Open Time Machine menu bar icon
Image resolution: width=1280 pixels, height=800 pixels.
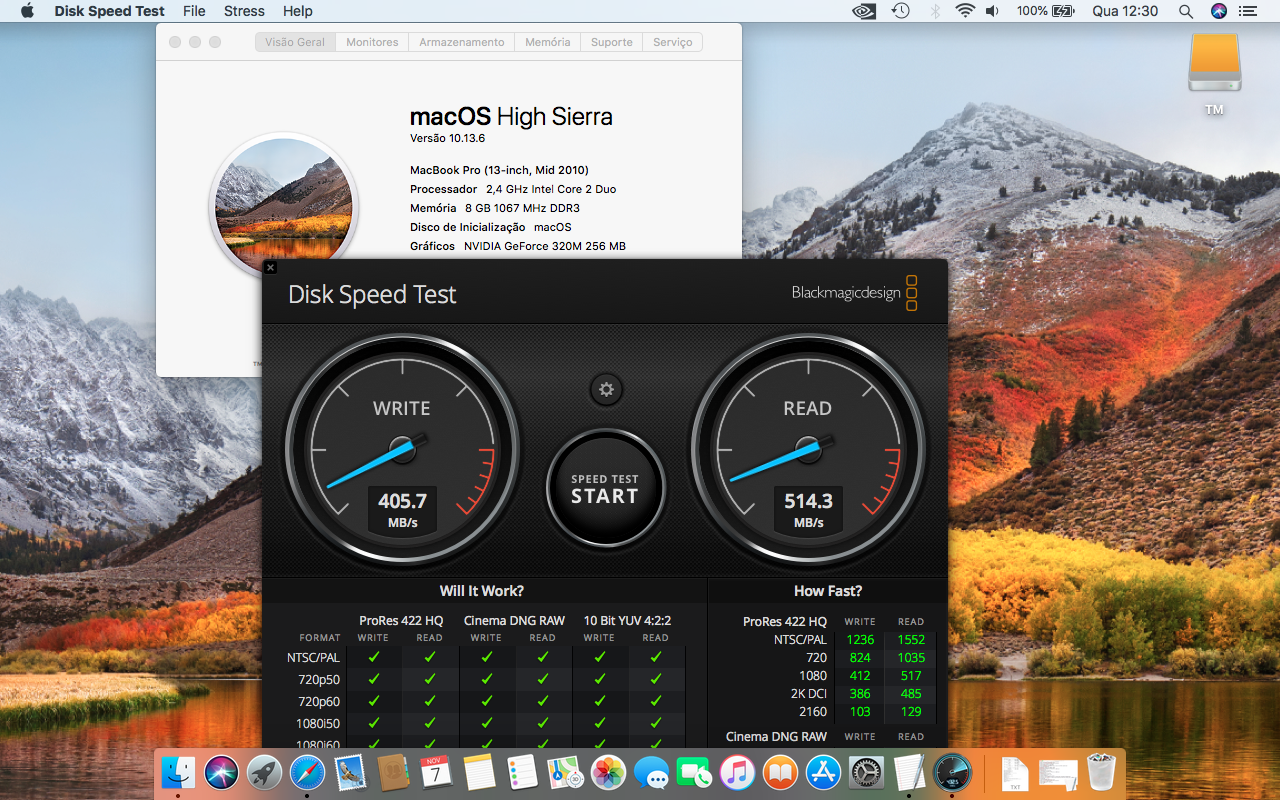[x=901, y=11]
